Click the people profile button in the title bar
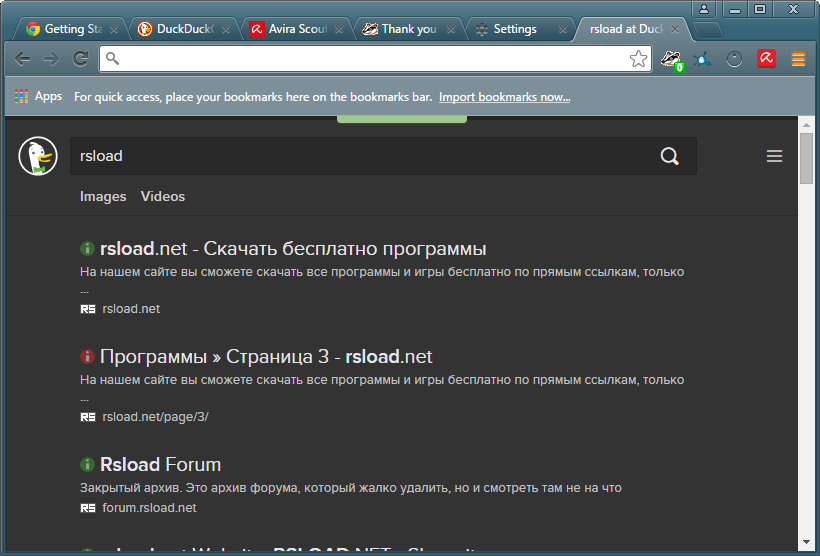Viewport: 820px width, 556px height. coord(704,9)
